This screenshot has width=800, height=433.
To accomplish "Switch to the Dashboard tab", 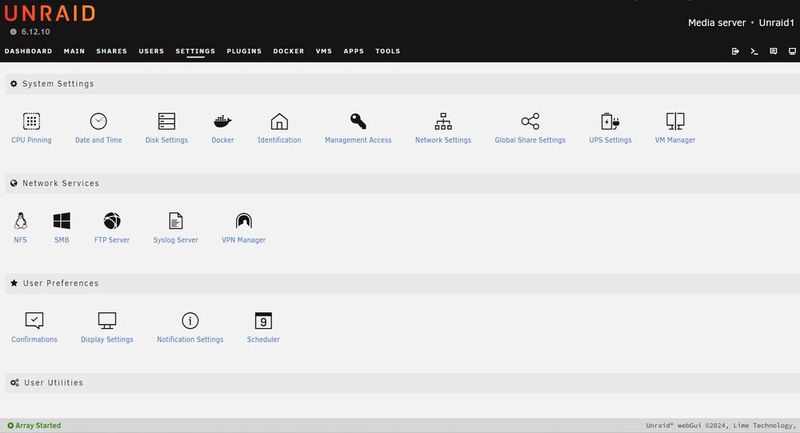I will (x=28, y=50).
